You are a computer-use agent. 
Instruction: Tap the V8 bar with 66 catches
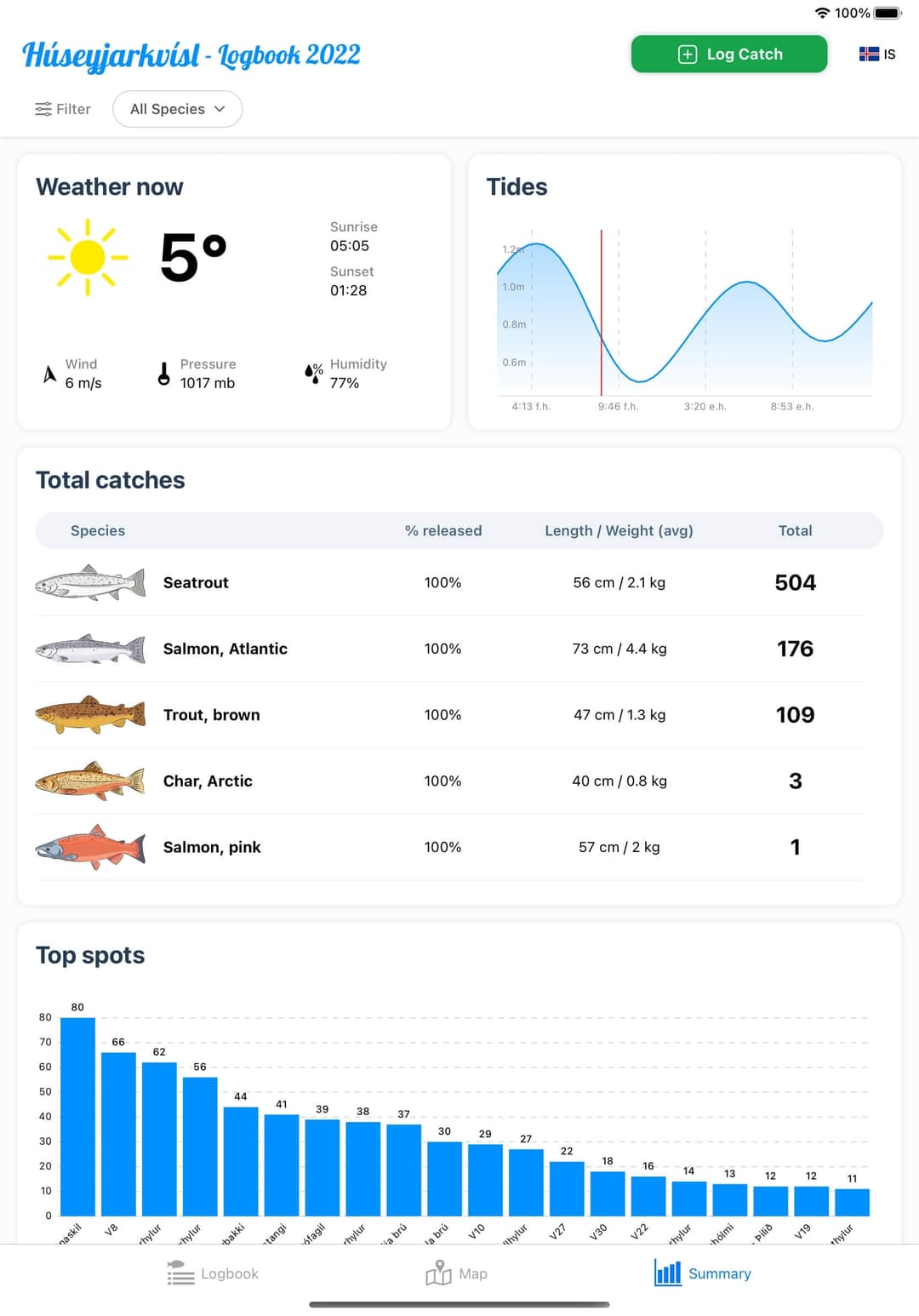click(x=118, y=1134)
